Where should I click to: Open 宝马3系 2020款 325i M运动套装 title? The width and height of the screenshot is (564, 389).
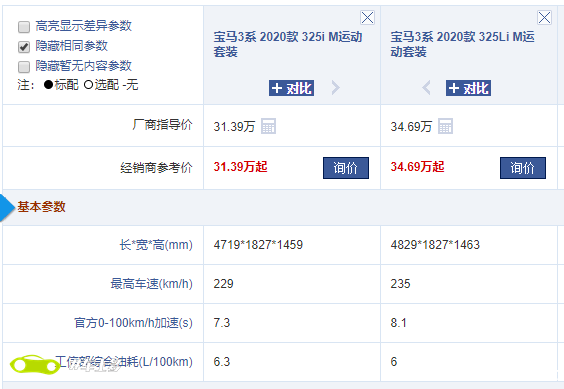pos(288,44)
